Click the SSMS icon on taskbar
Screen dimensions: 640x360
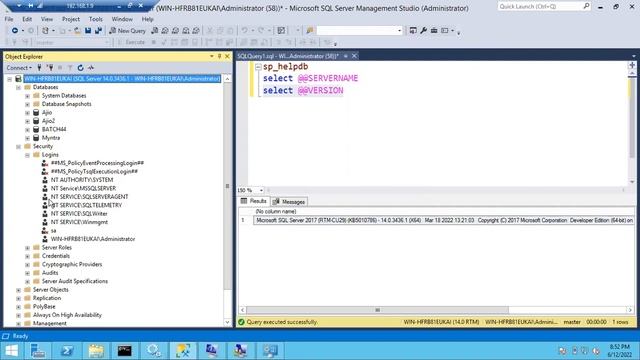(x=182, y=351)
